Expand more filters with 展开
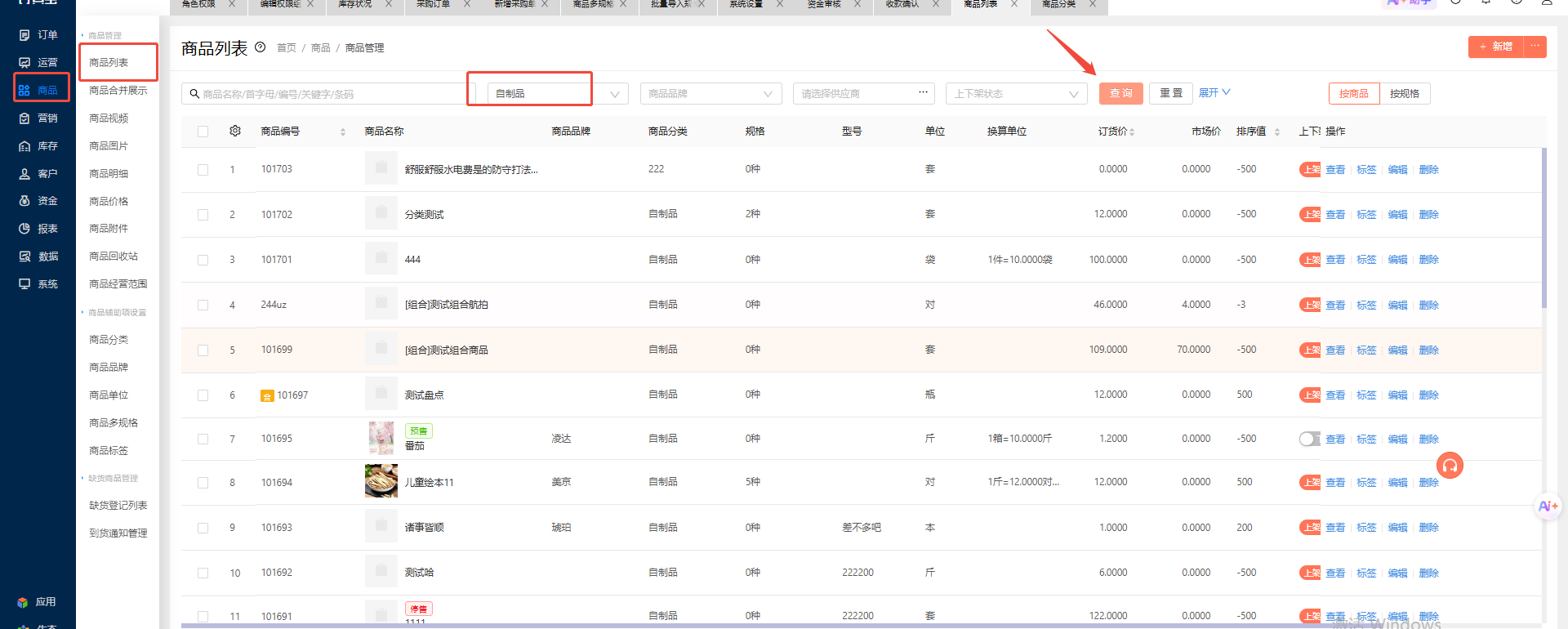This screenshot has height=629, width=1568. pyautogui.click(x=1214, y=93)
